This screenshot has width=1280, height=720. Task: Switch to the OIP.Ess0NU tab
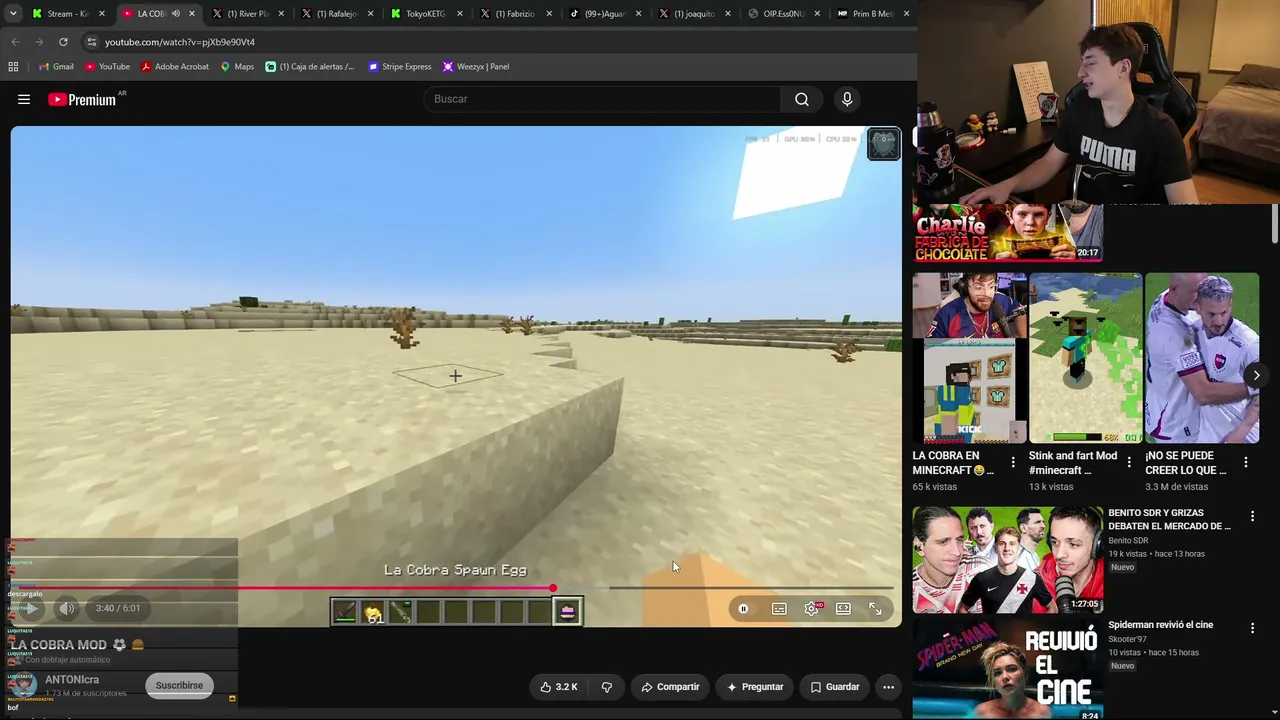point(784,14)
